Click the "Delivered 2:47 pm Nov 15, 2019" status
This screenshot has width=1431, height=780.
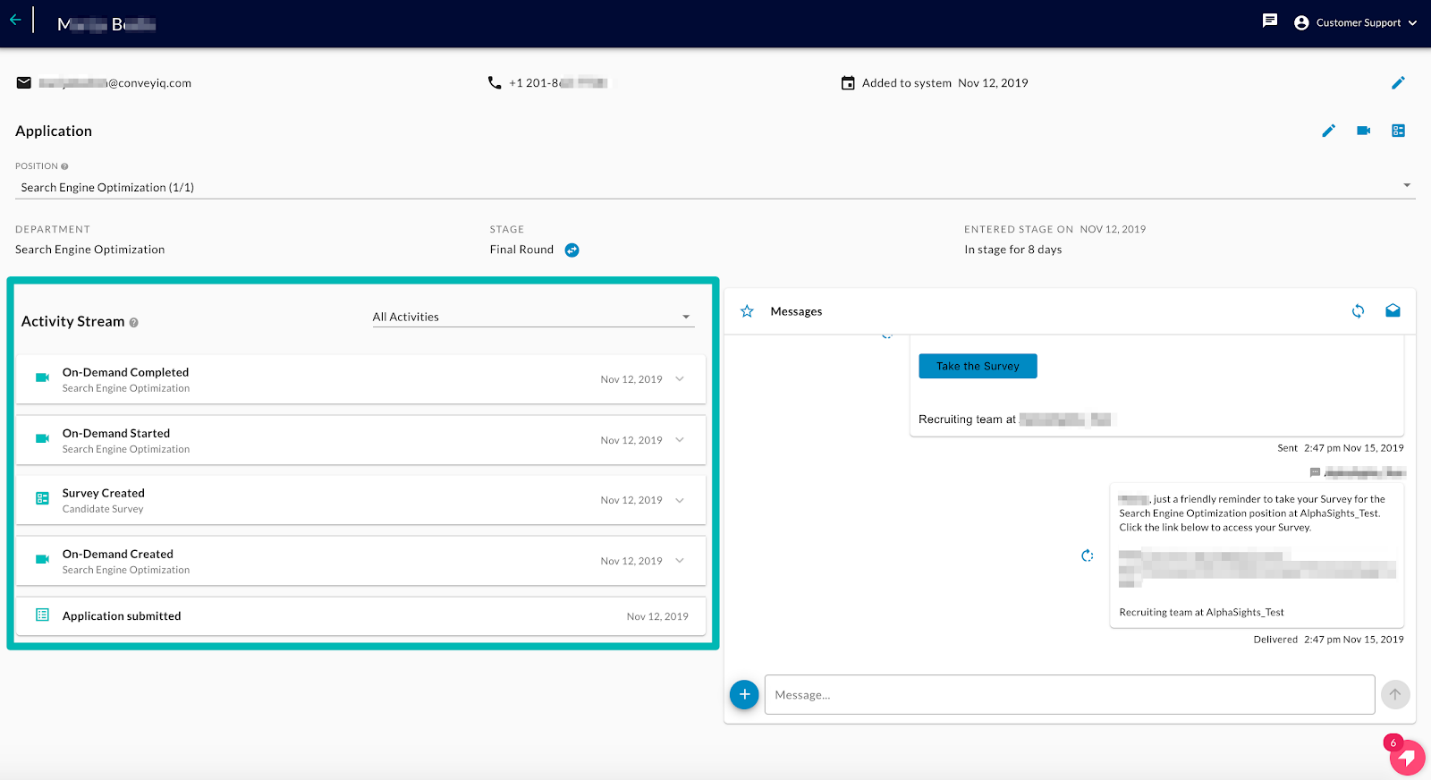[1329, 639]
